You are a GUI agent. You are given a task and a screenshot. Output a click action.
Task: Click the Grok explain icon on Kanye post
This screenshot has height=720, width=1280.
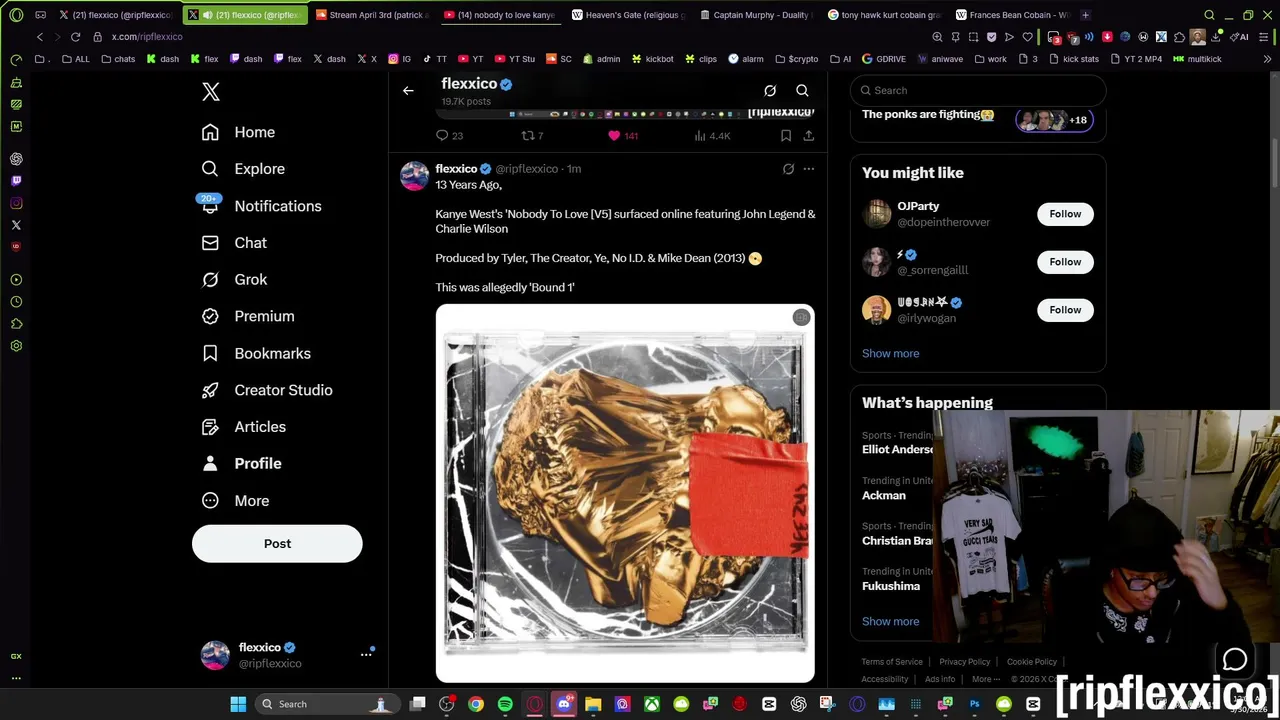tap(788, 169)
